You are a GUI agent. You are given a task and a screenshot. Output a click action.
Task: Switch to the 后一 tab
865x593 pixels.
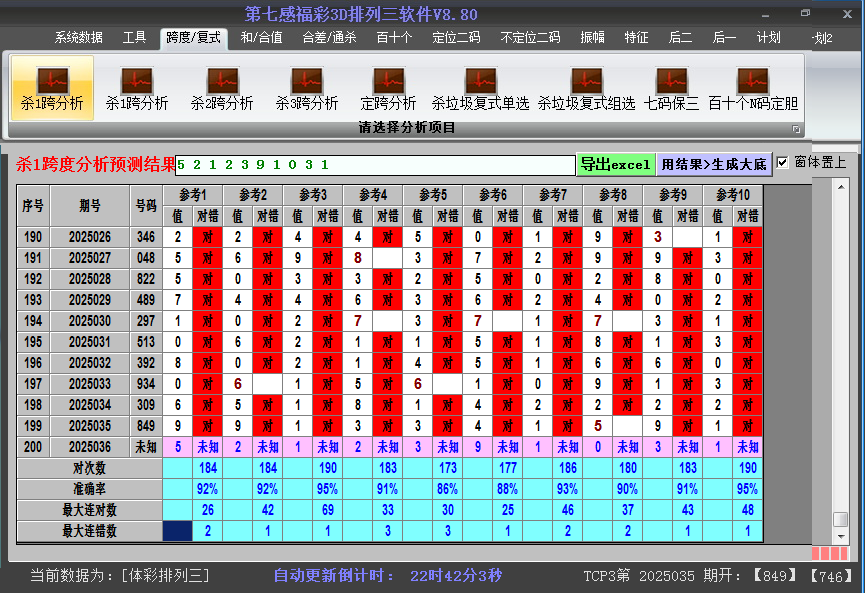point(724,38)
